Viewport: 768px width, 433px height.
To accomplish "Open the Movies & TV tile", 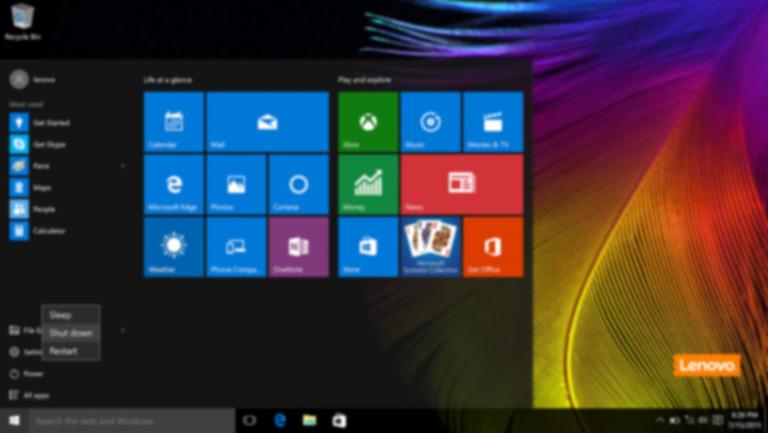I will (493, 121).
